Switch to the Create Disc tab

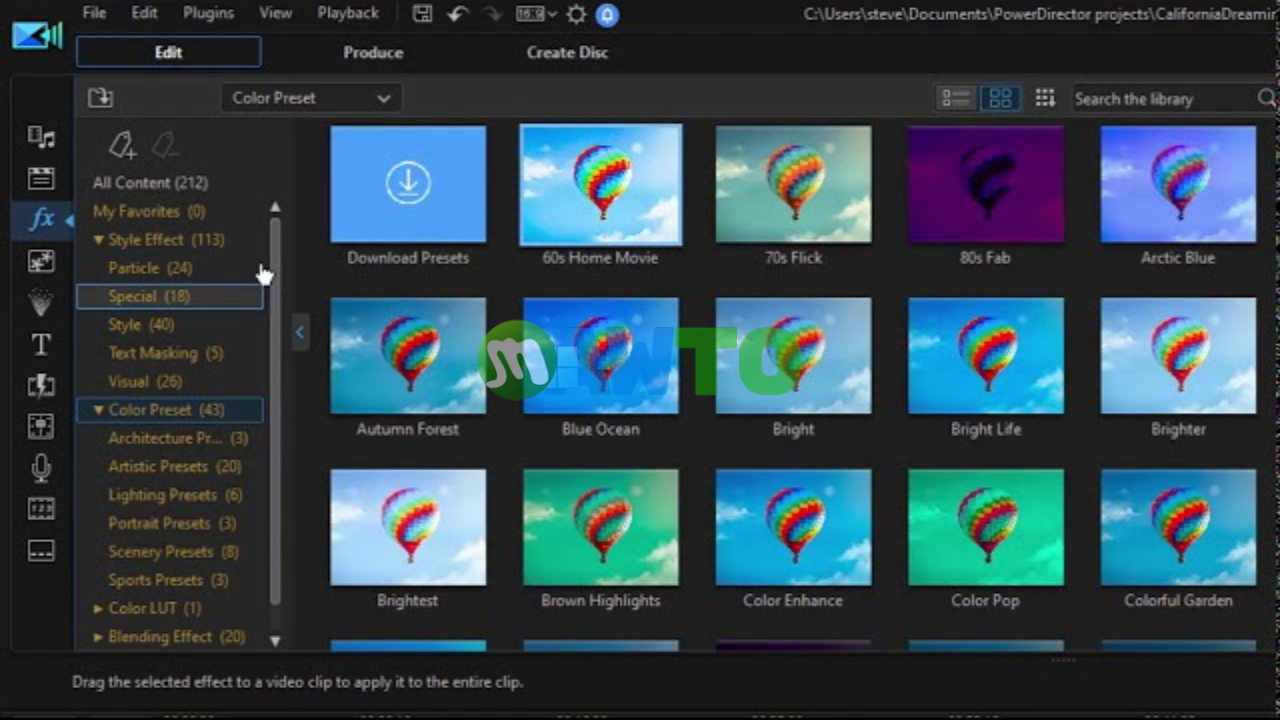(567, 52)
